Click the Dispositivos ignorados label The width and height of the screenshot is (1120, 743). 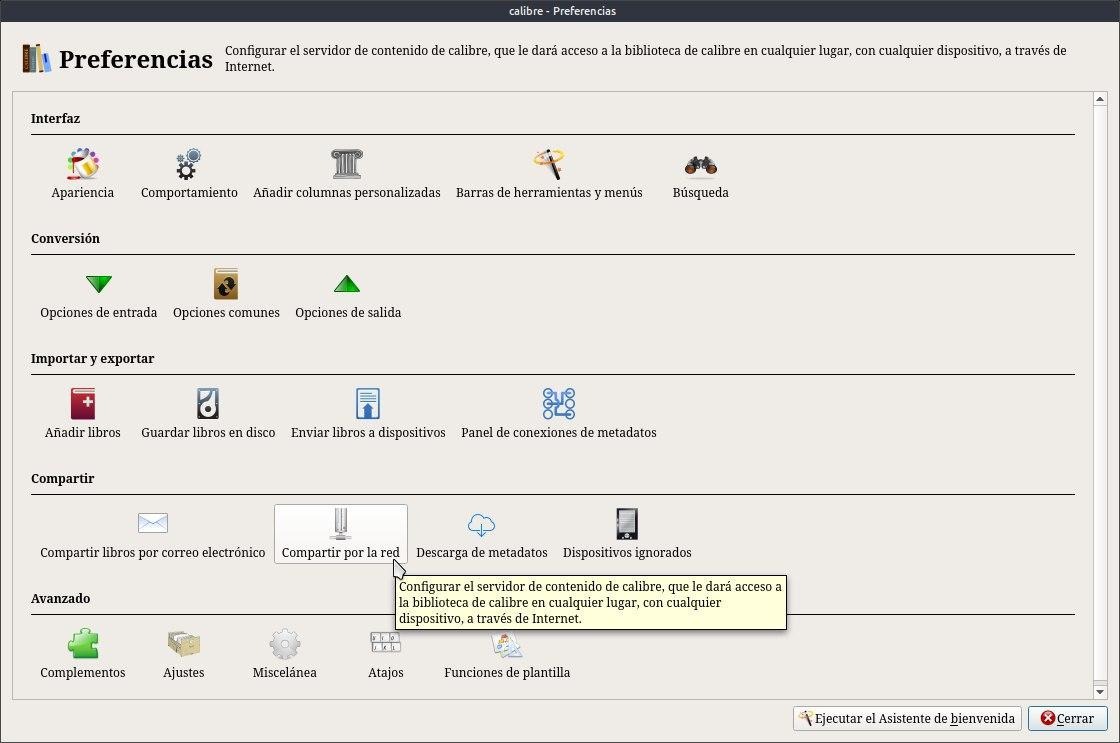click(x=627, y=552)
